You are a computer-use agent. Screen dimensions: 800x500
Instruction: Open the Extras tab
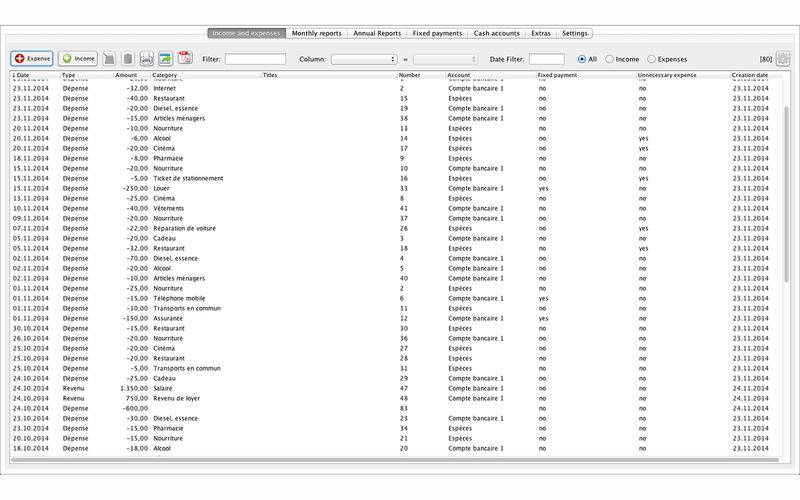click(x=541, y=33)
